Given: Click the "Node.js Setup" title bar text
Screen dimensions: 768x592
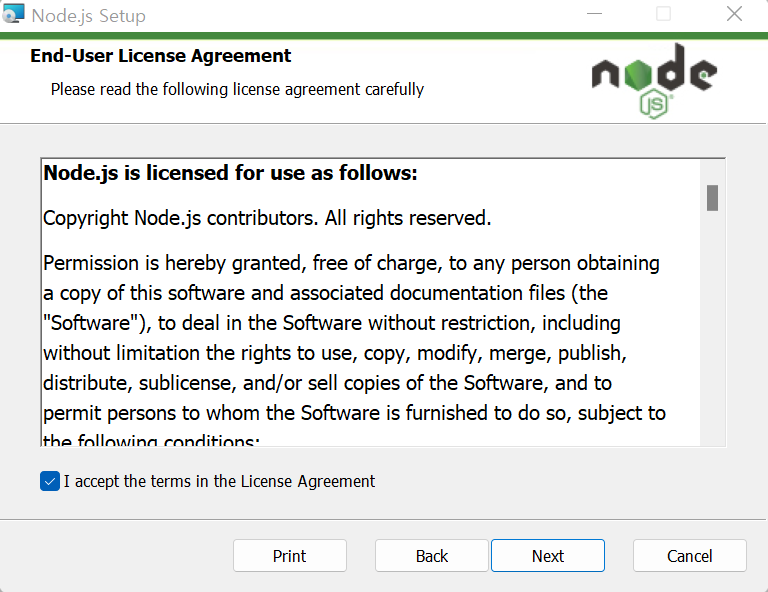Looking at the screenshot, I should pos(89,16).
